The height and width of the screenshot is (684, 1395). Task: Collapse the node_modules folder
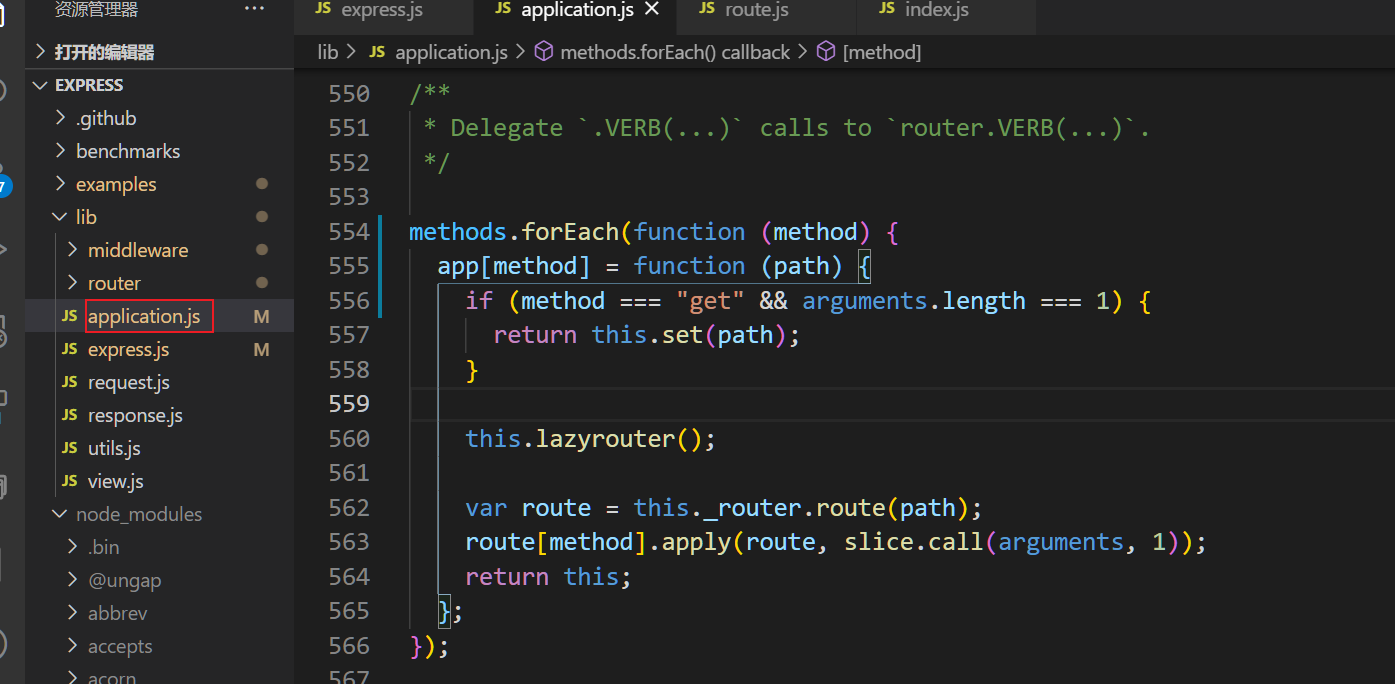tap(138, 514)
